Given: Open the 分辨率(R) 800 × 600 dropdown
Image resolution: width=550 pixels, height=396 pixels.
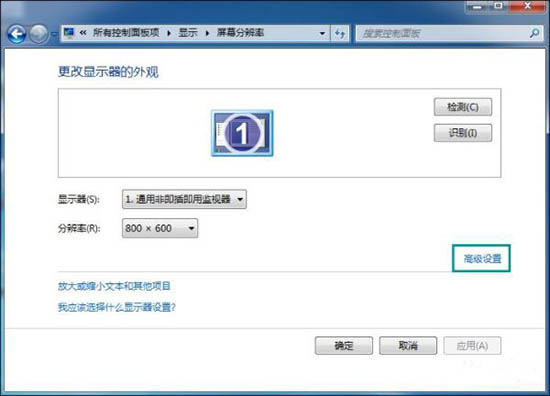Looking at the screenshot, I should [160, 228].
